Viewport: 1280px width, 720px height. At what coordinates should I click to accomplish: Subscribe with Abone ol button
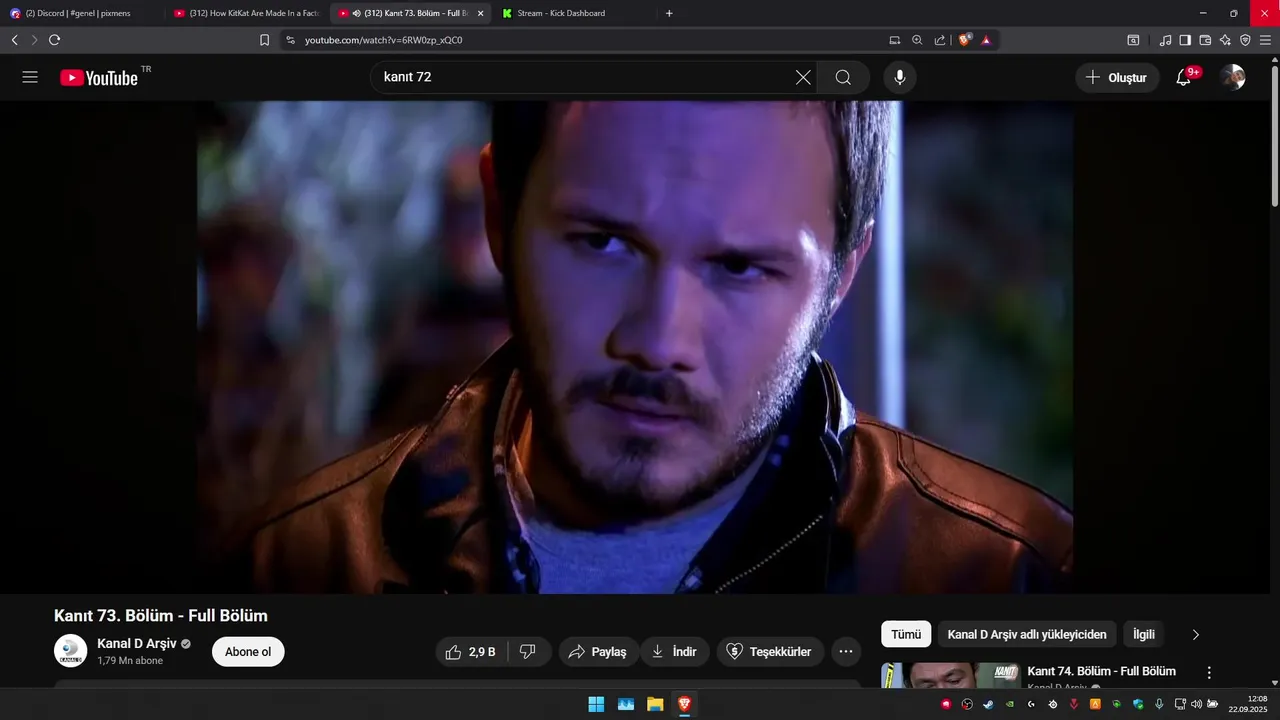coord(248,652)
